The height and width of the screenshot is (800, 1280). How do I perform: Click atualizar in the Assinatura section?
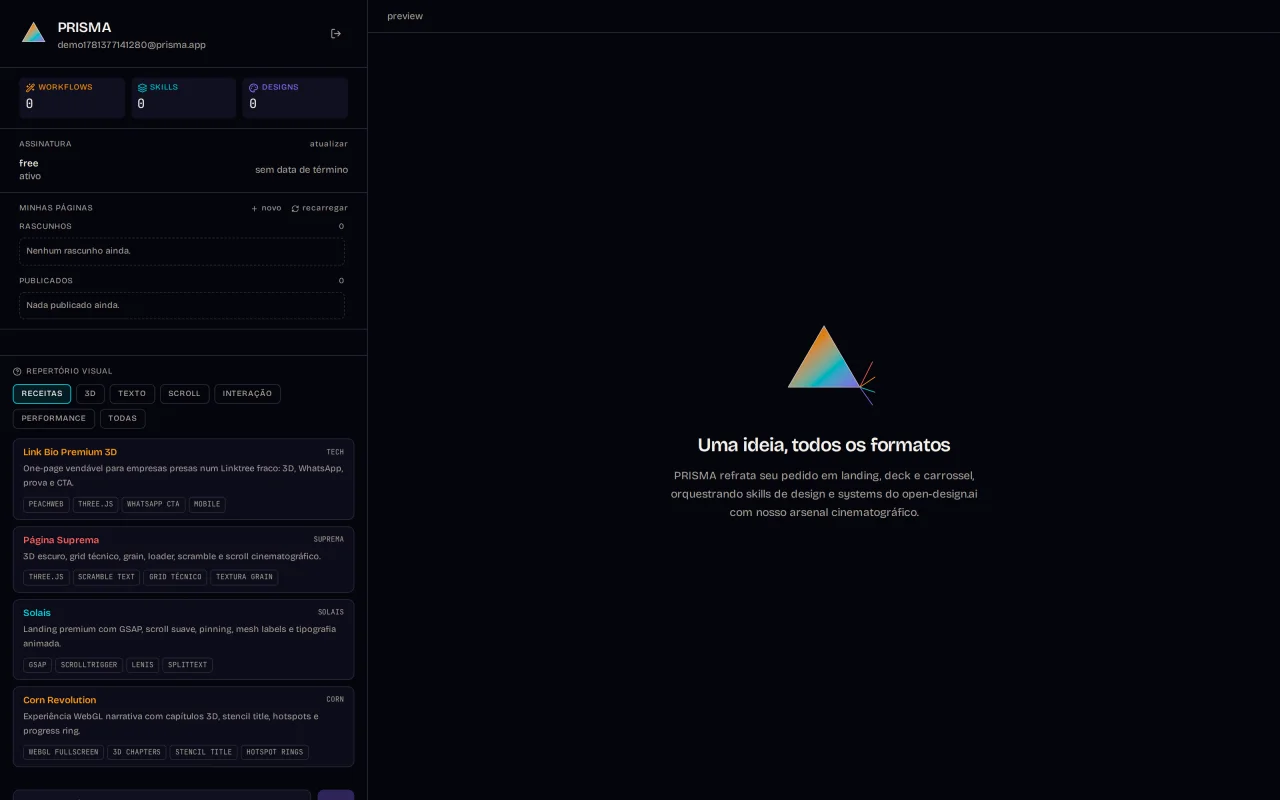click(x=329, y=144)
